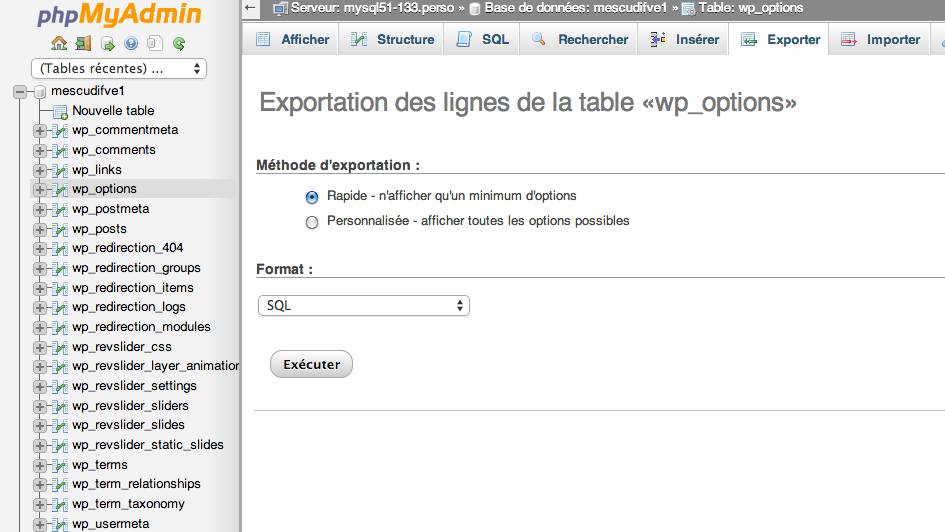The height and width of the screenshot is (532, 945).
Task: Click the wp_redirection_404 table icon
Action: pyautogui.click(x=60, y=249)
